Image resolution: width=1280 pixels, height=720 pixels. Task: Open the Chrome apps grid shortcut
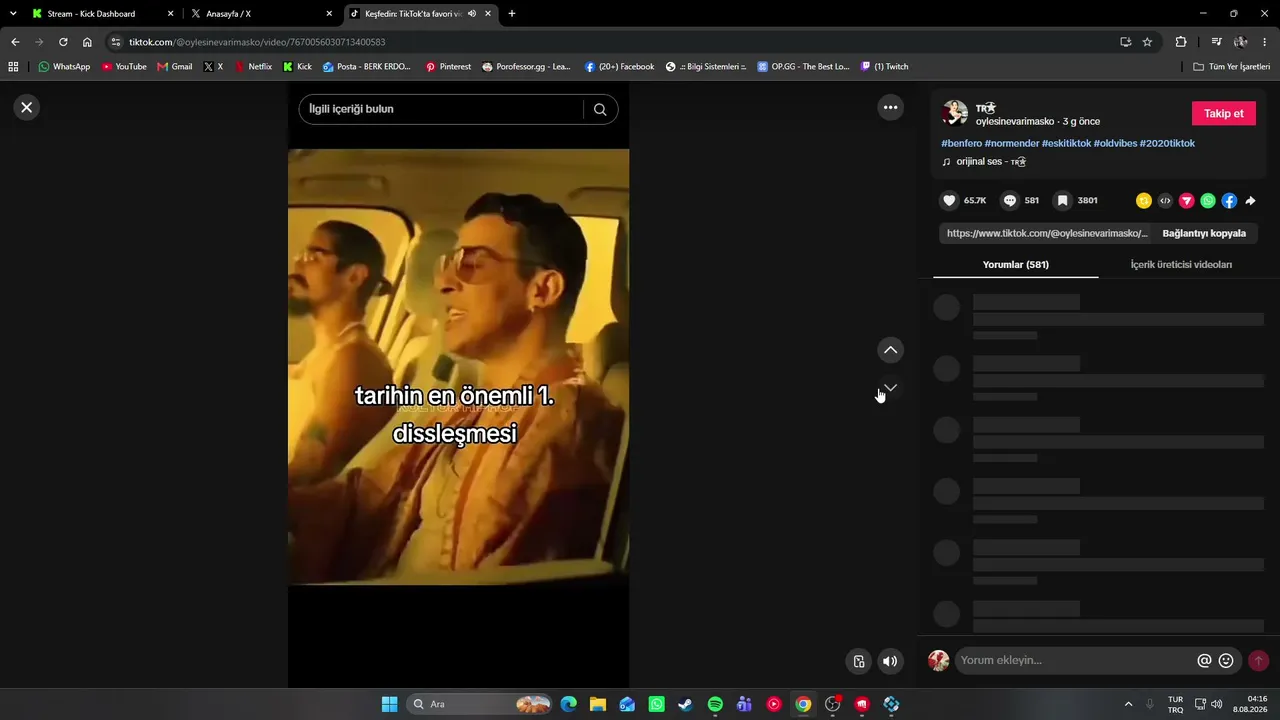pos(14,67)
